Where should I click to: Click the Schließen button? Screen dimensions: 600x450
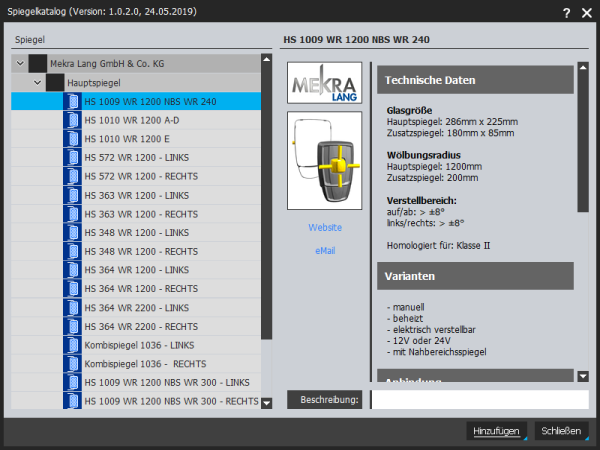pyautogui.click(x=561, y=431)
